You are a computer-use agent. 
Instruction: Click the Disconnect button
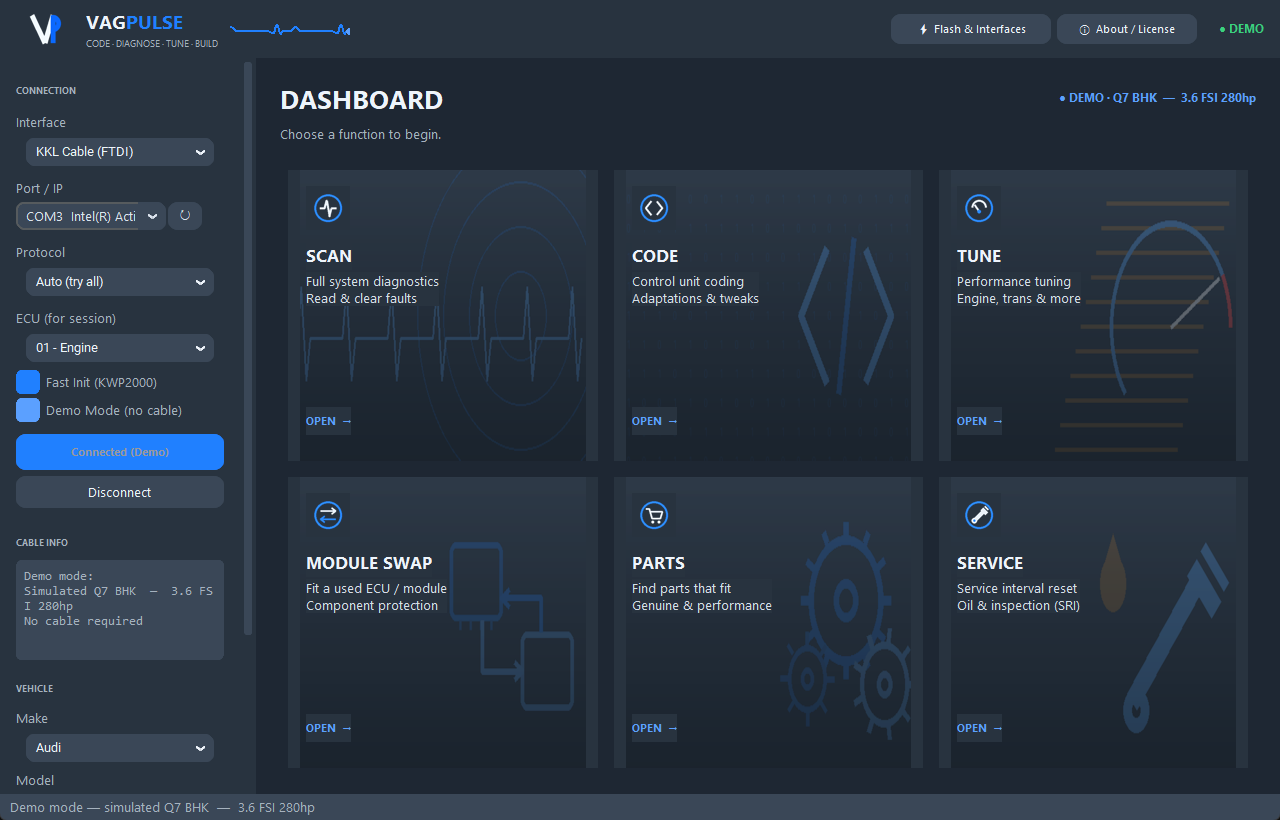click(120, 492)
